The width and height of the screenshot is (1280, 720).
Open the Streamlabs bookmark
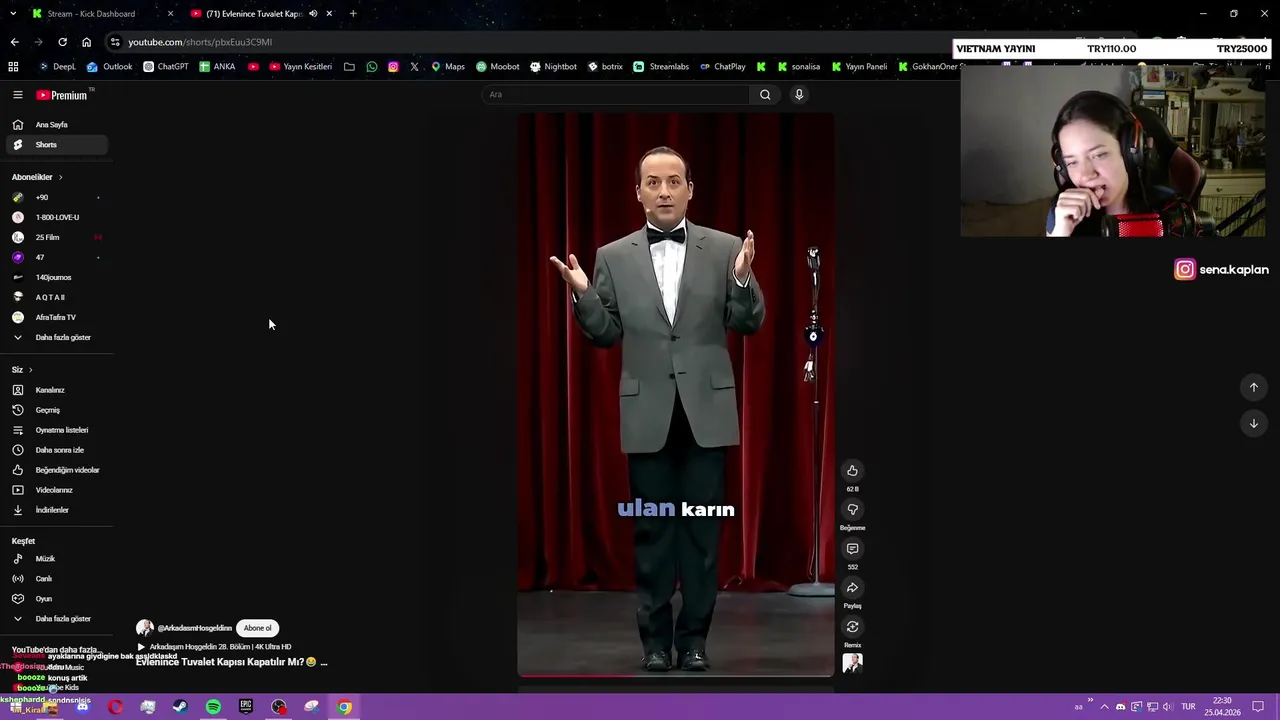point(661,67)
